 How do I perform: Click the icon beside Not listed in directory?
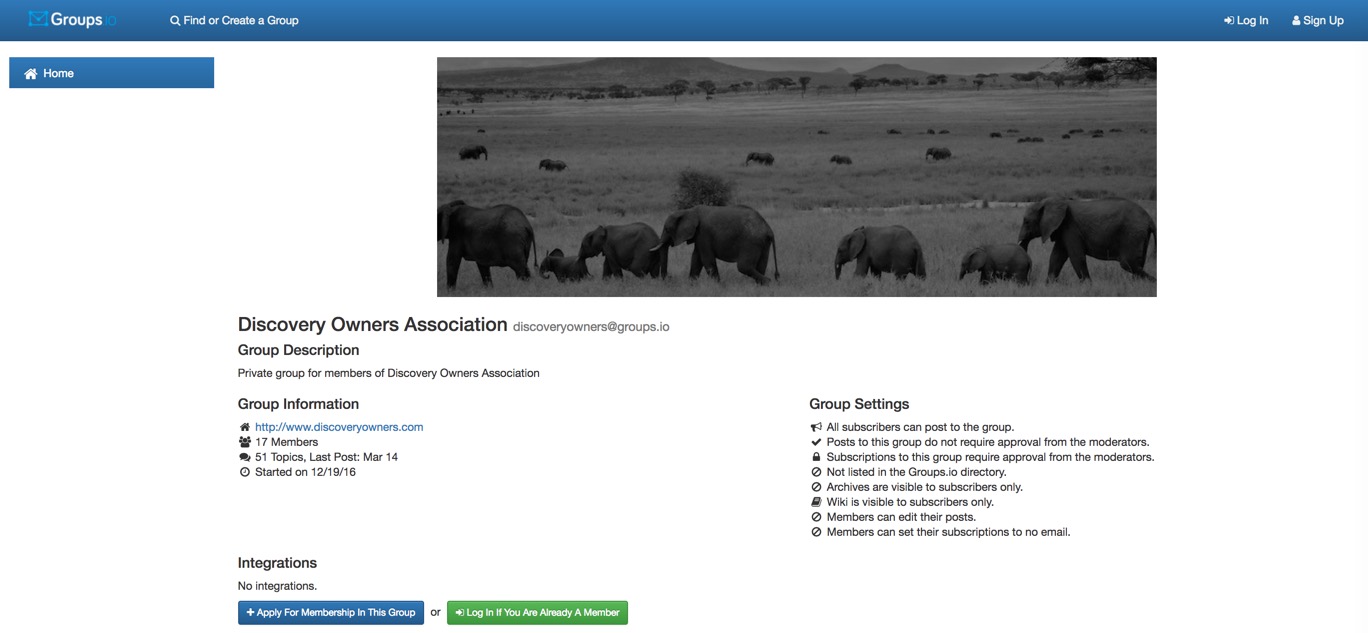click(816, 472)
